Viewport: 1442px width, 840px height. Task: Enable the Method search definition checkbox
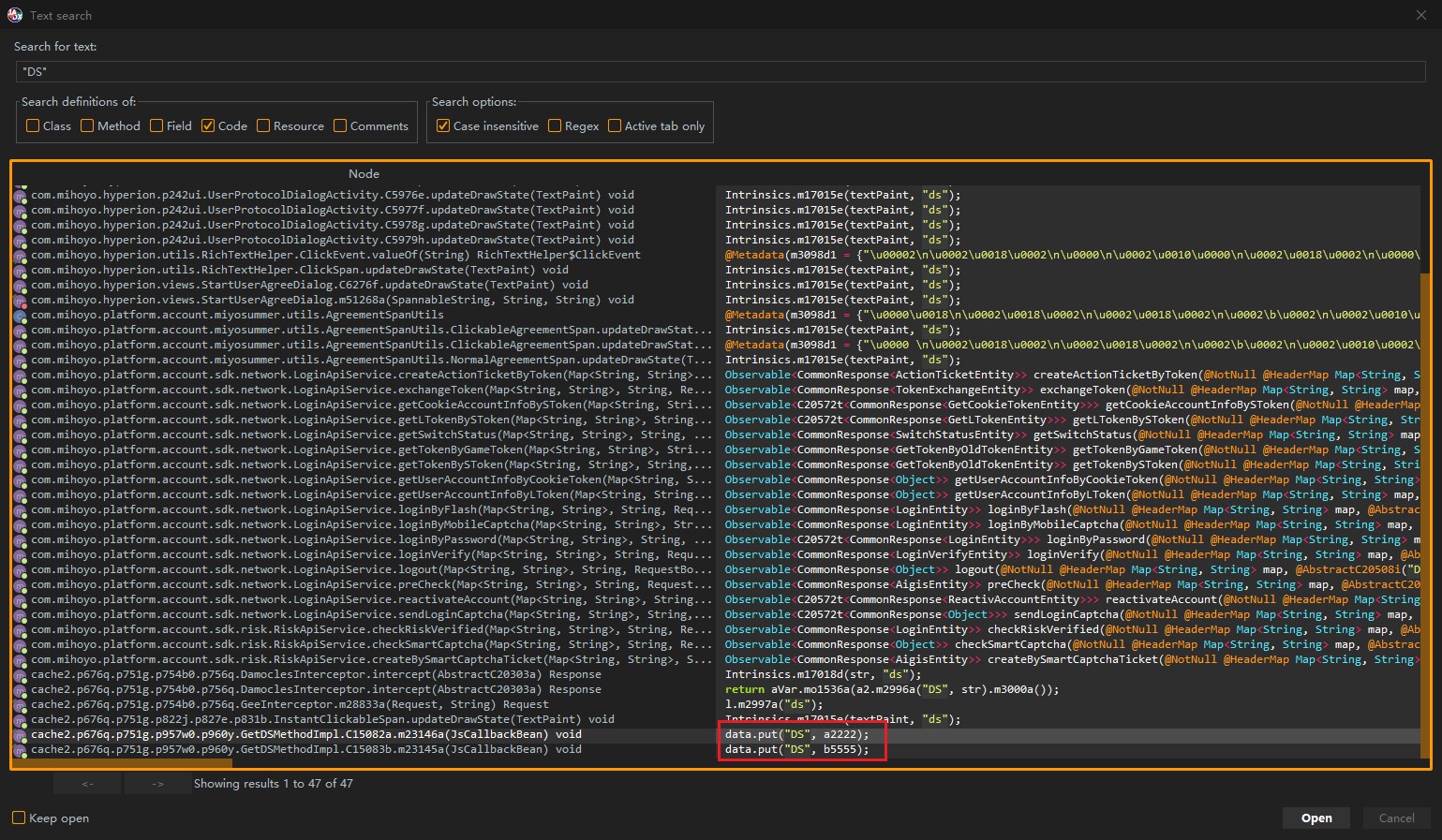pos(87,125)
